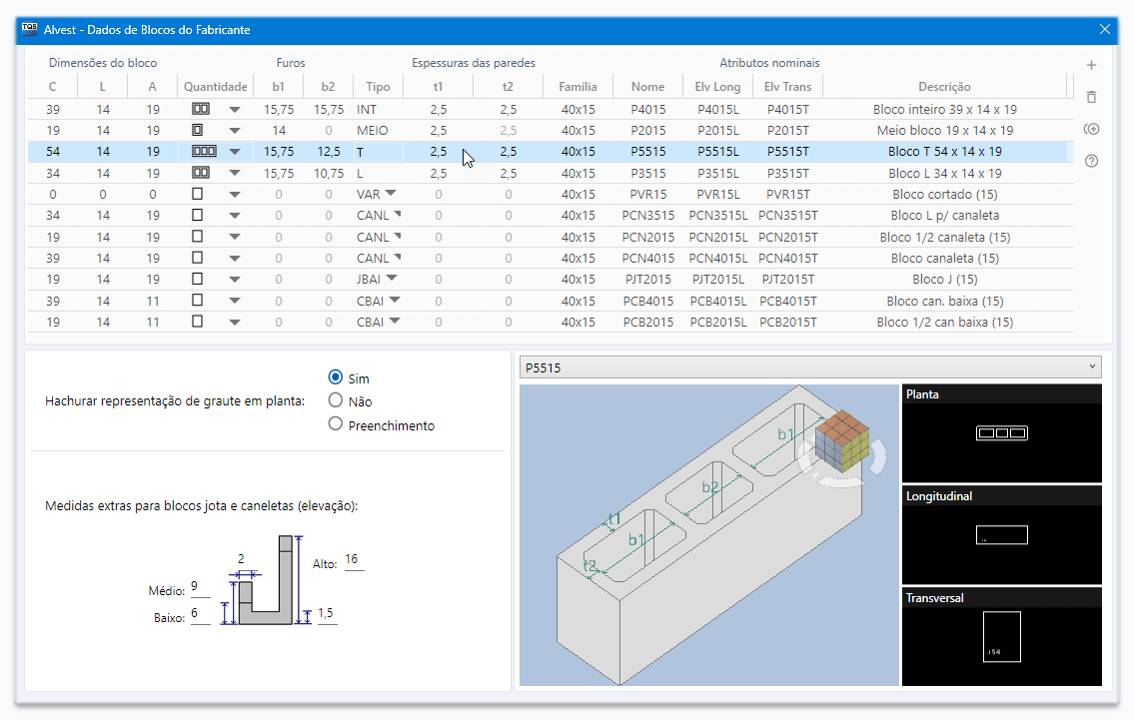
Task: Click the Transversal preview thumbnail
Action: coord(1001,637)
